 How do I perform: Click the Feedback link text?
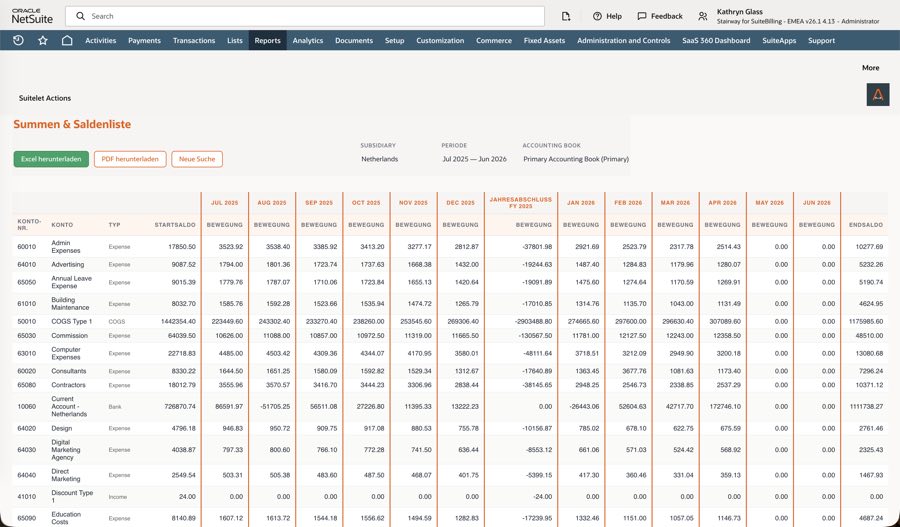pos(666,16)
